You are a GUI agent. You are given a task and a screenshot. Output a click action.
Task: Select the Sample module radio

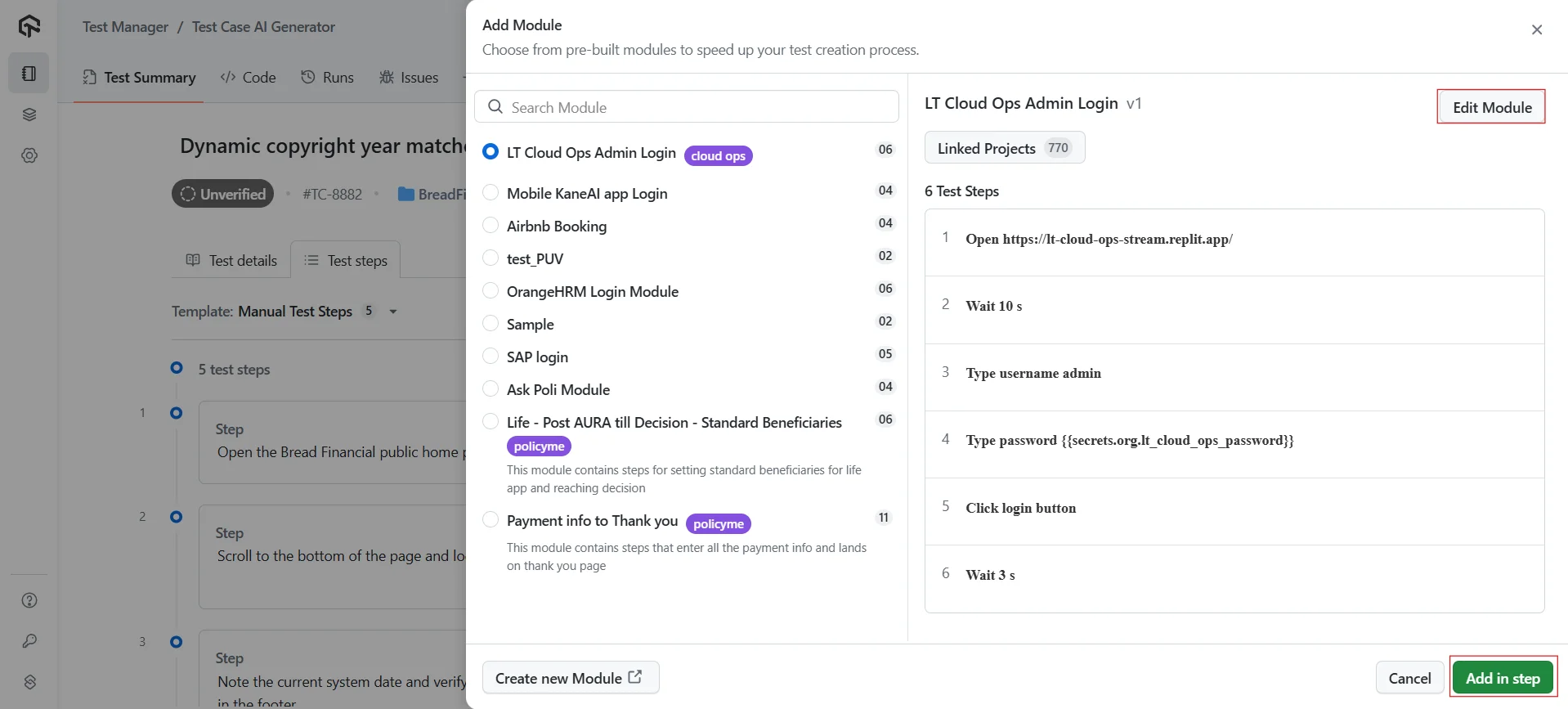click(x=491, y=324)
